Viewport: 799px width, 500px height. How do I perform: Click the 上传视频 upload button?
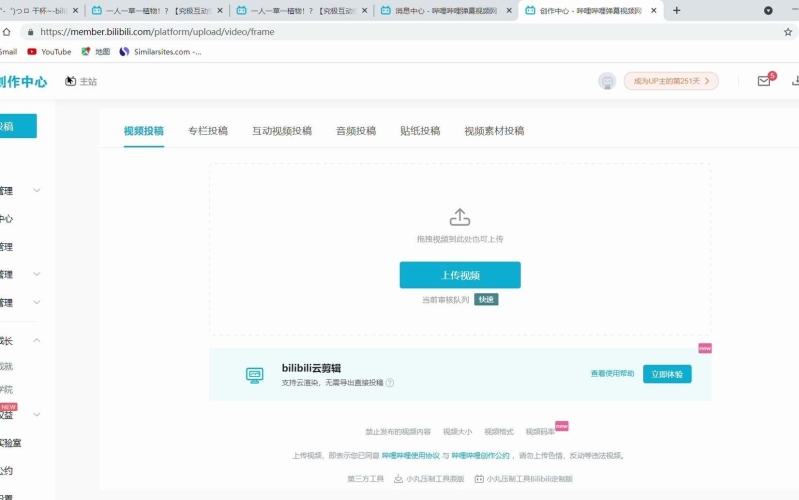[x=460, y=275]
